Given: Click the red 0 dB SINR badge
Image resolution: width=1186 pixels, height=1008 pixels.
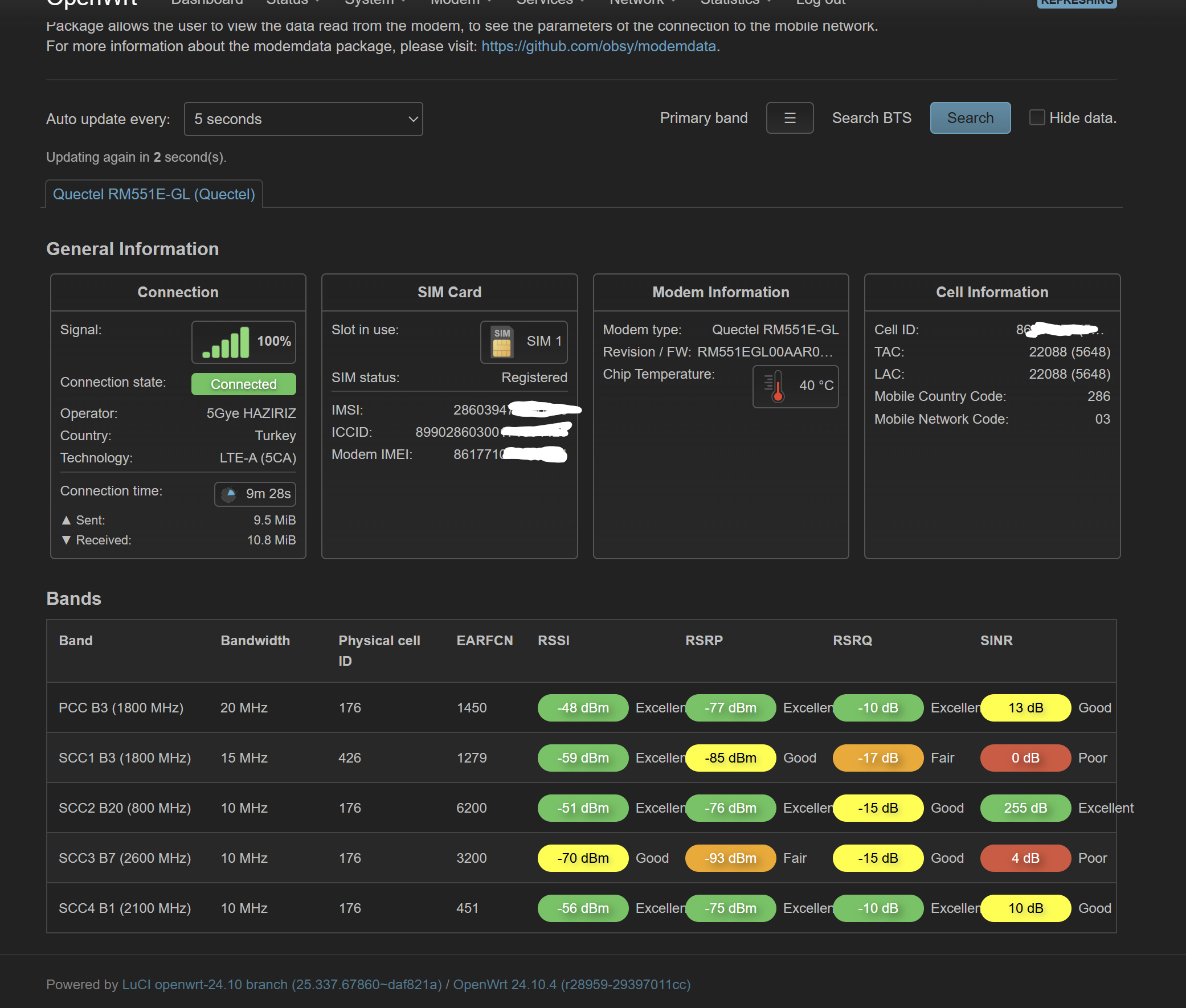Looking at the screenshot, I should tap(1025, 758).
